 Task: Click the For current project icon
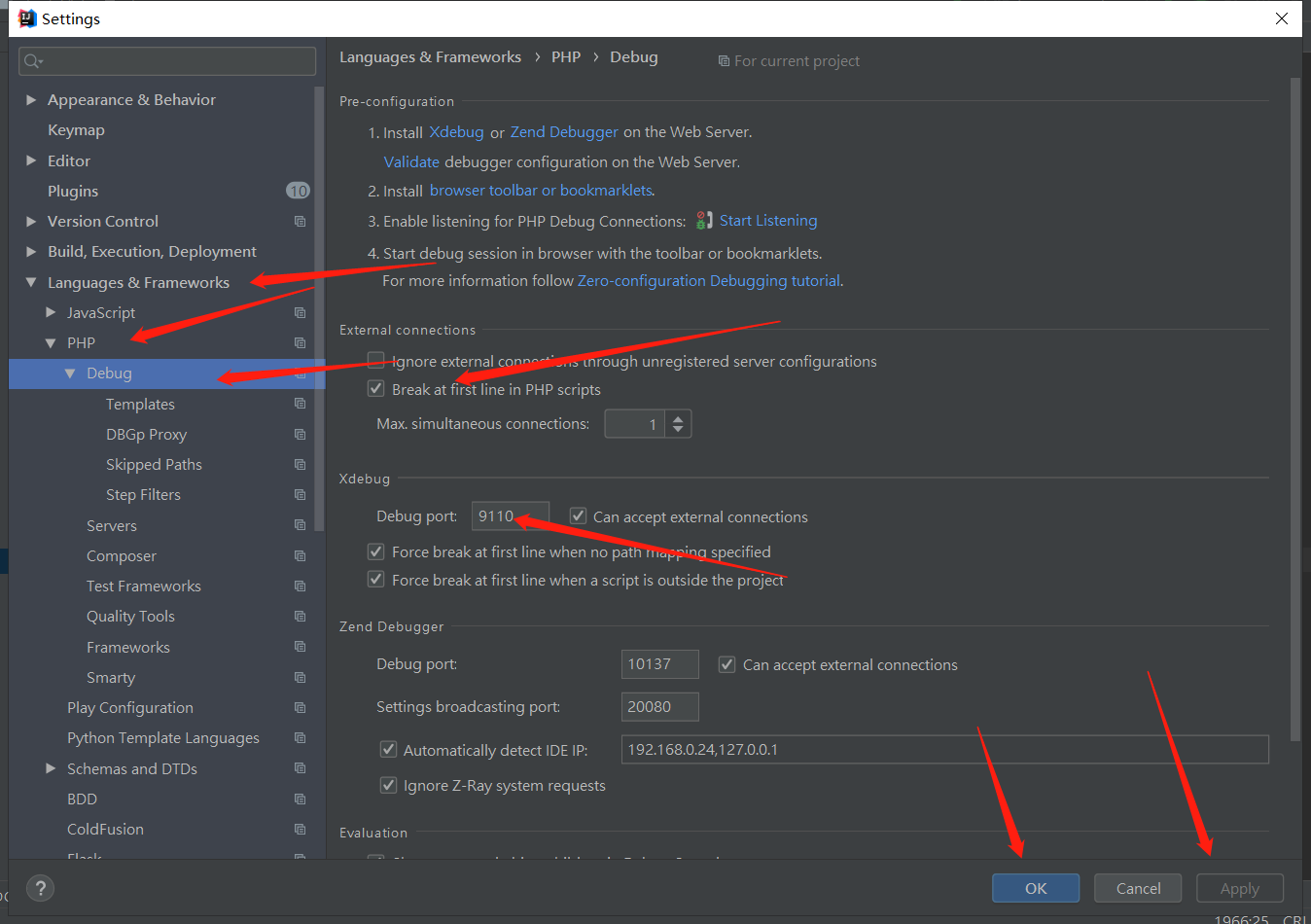tap(724, 61)
